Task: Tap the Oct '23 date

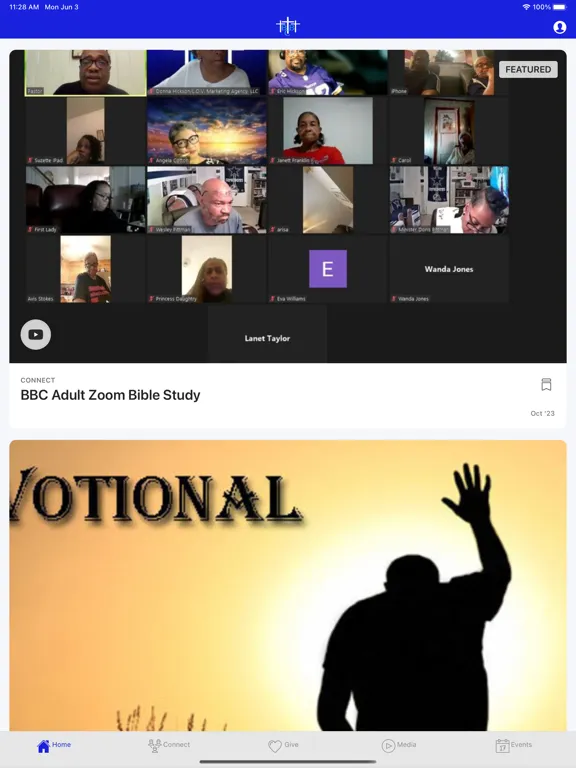Action: 542,413
